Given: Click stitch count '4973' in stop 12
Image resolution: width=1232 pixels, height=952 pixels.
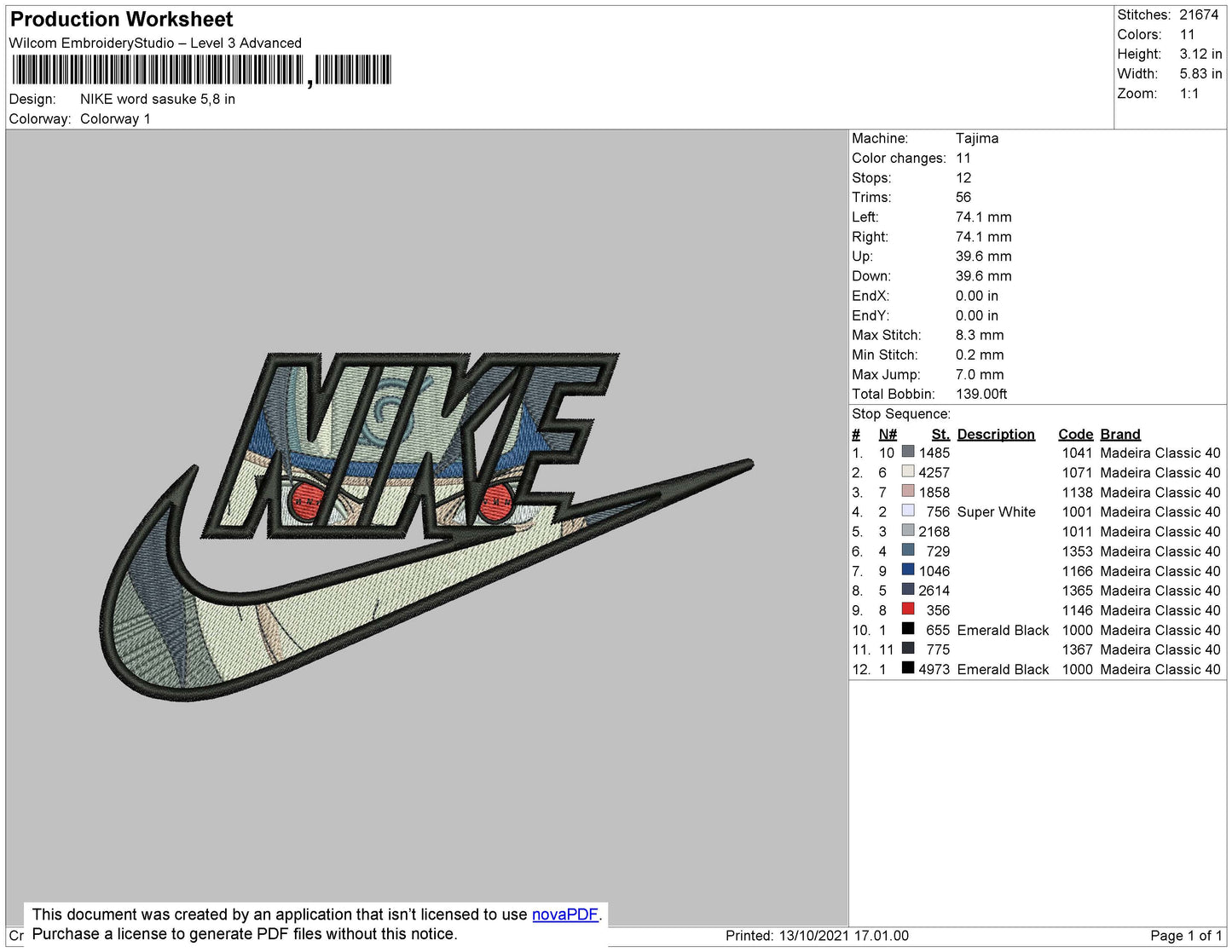Looking at the screenshot, I should [934, 669].
